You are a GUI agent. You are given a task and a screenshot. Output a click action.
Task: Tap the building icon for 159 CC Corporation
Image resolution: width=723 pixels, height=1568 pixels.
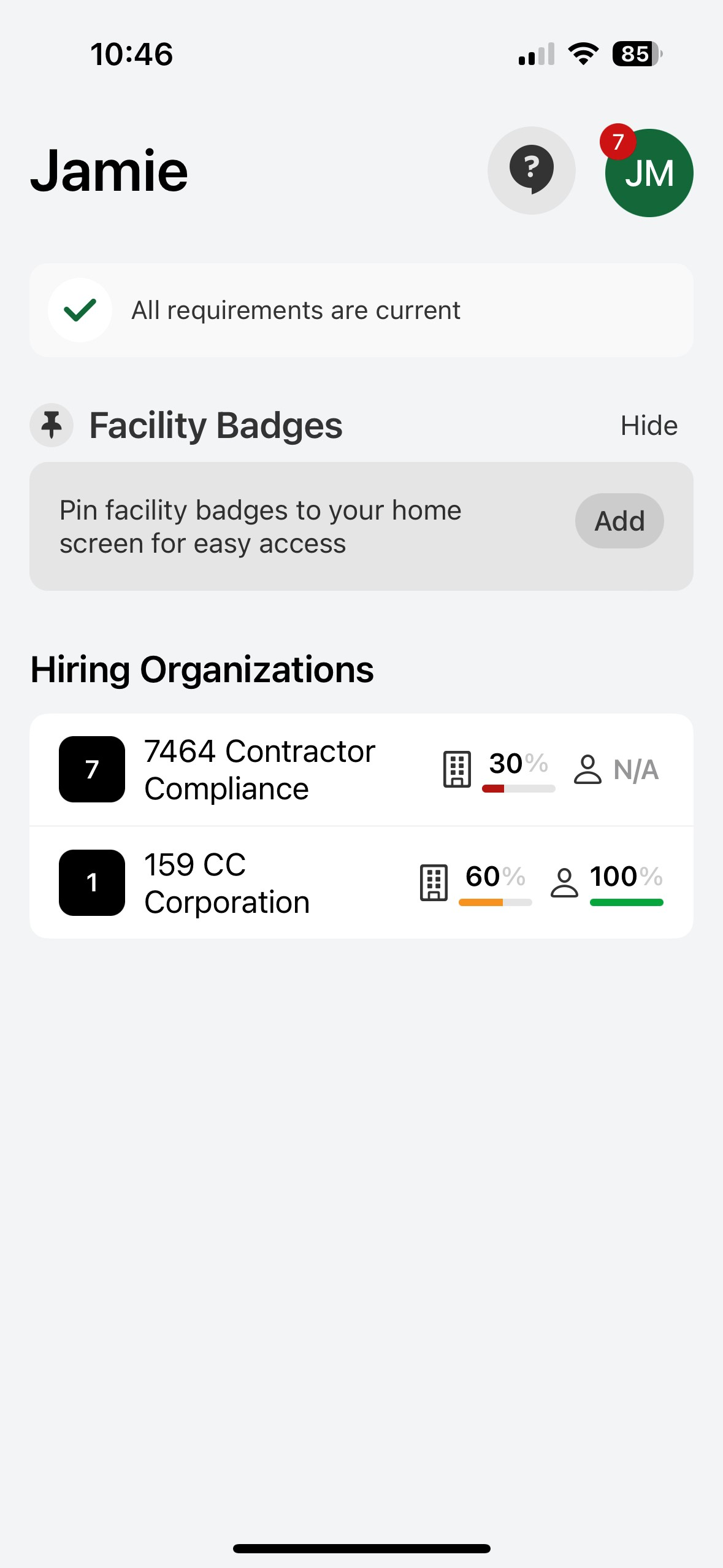click(x=434, y=882)
